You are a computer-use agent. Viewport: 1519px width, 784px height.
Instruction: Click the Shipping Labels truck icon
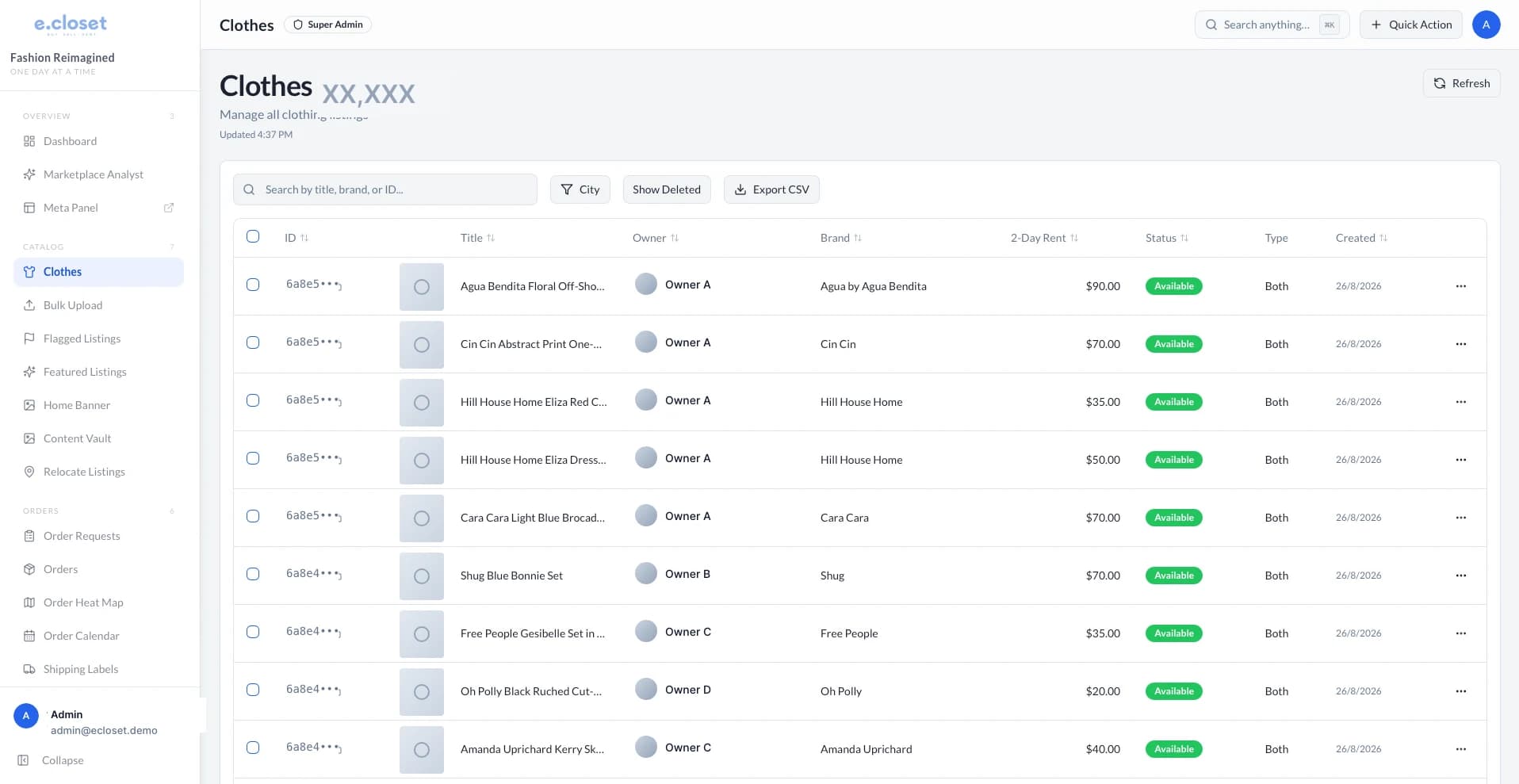pos(29,669)
